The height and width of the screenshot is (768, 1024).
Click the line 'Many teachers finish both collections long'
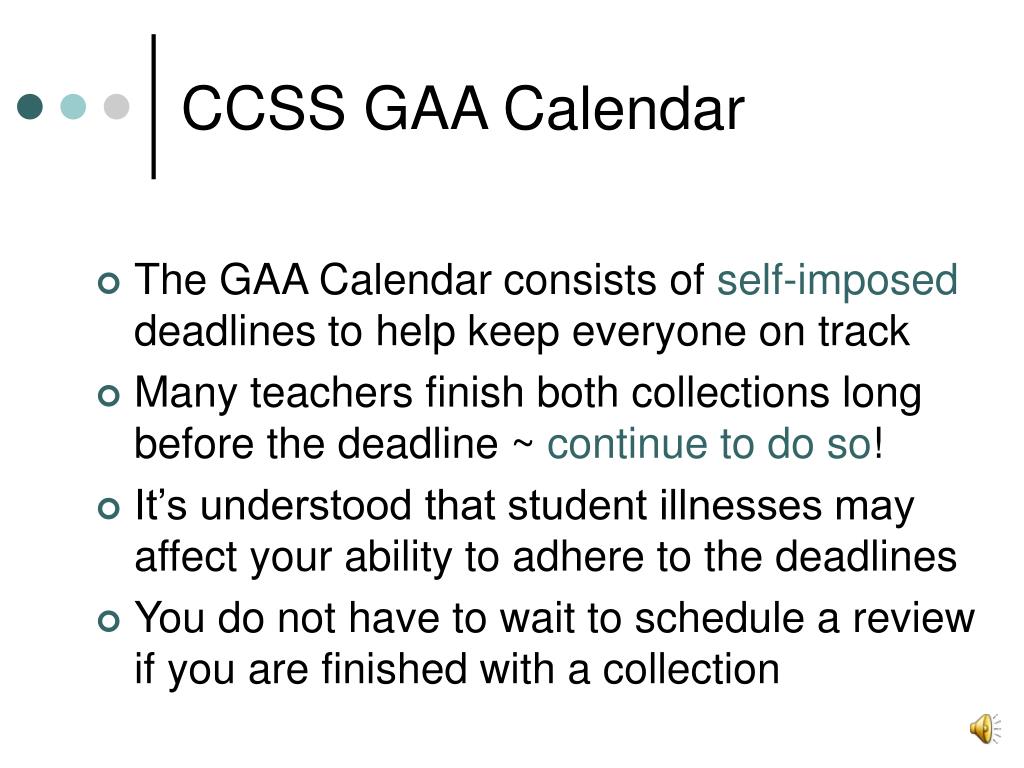tap(528, 394)
